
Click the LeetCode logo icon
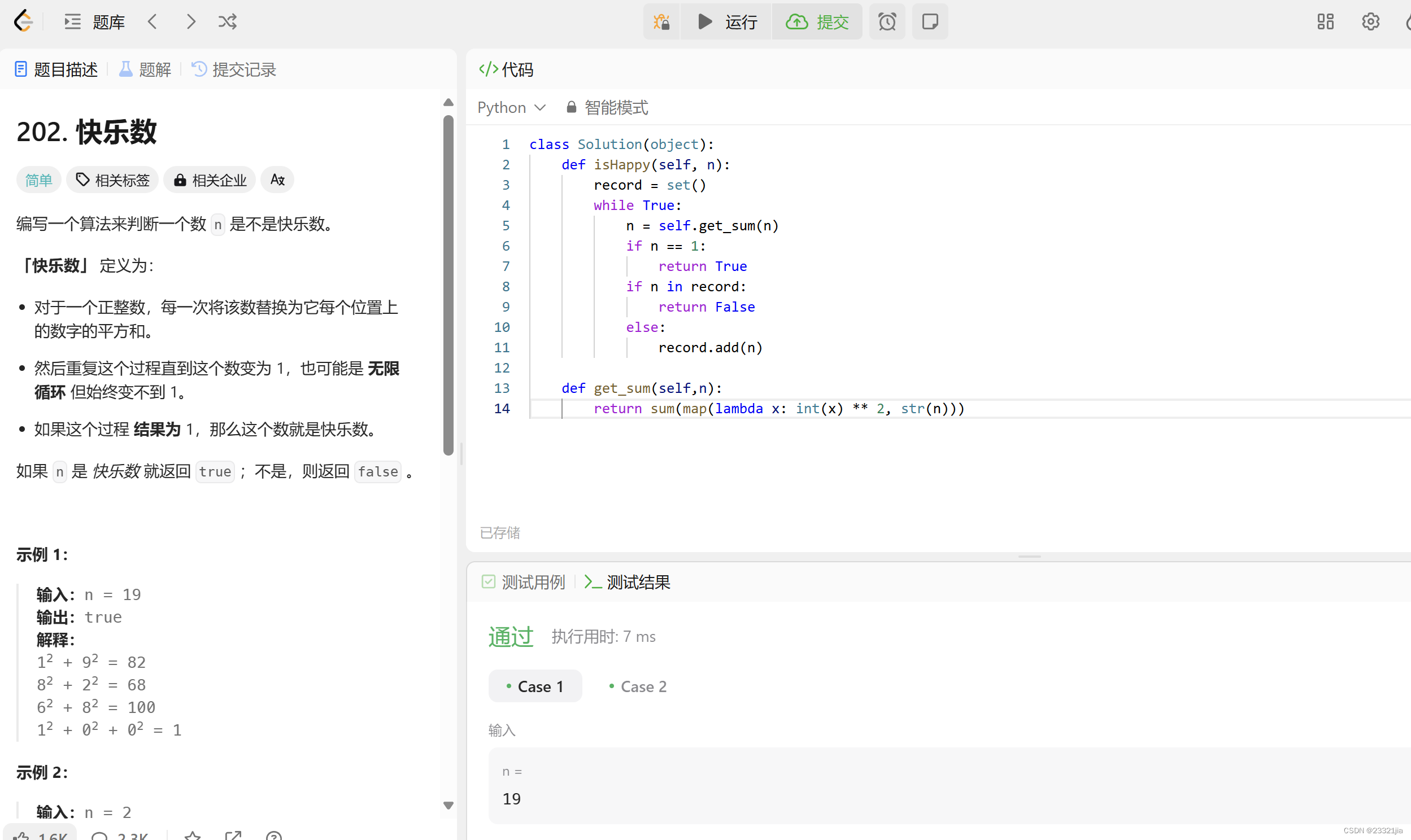point(23,21)
